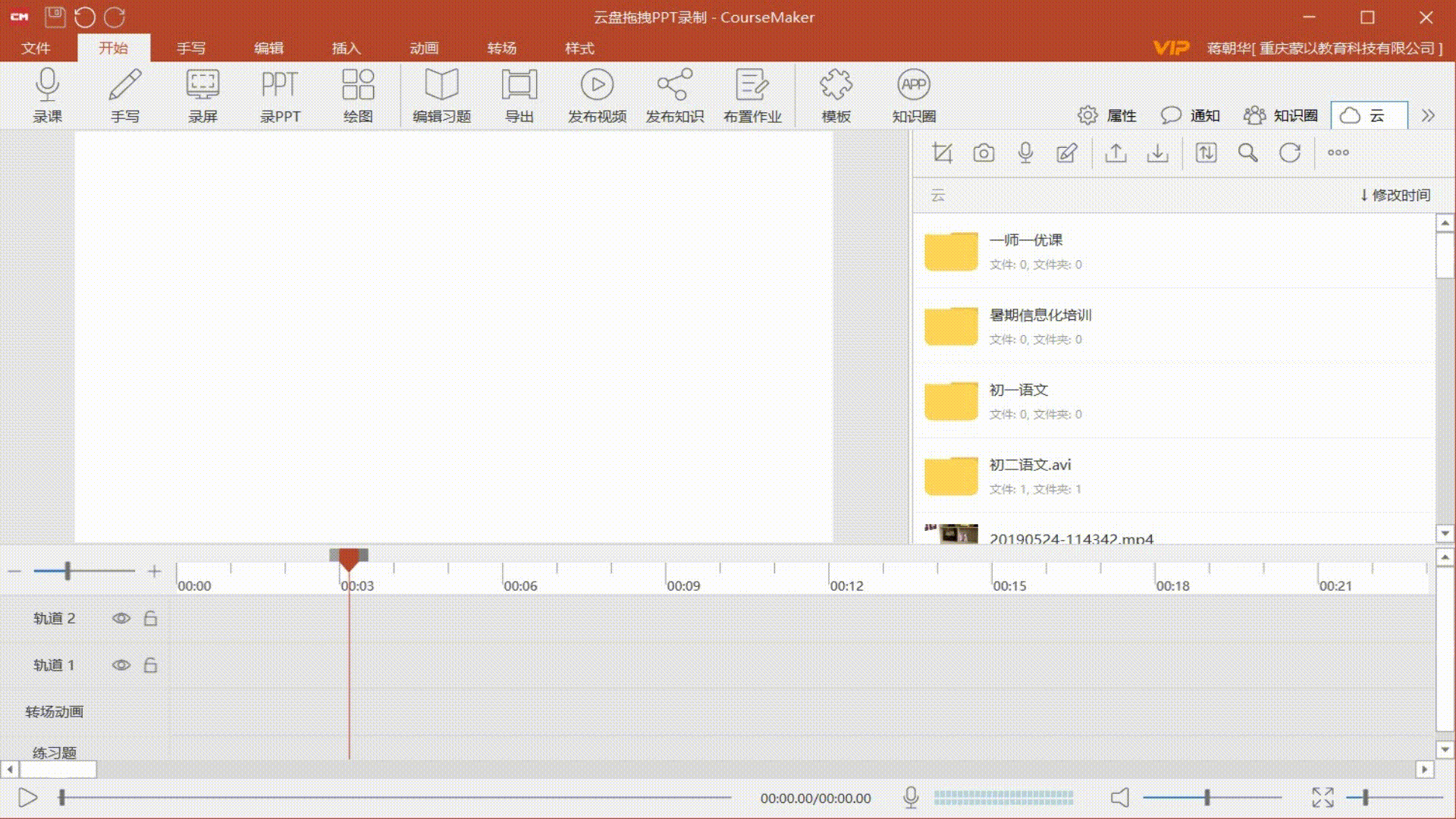Select the 录屏 screen record tool
1456x819 pixels.
202,86
